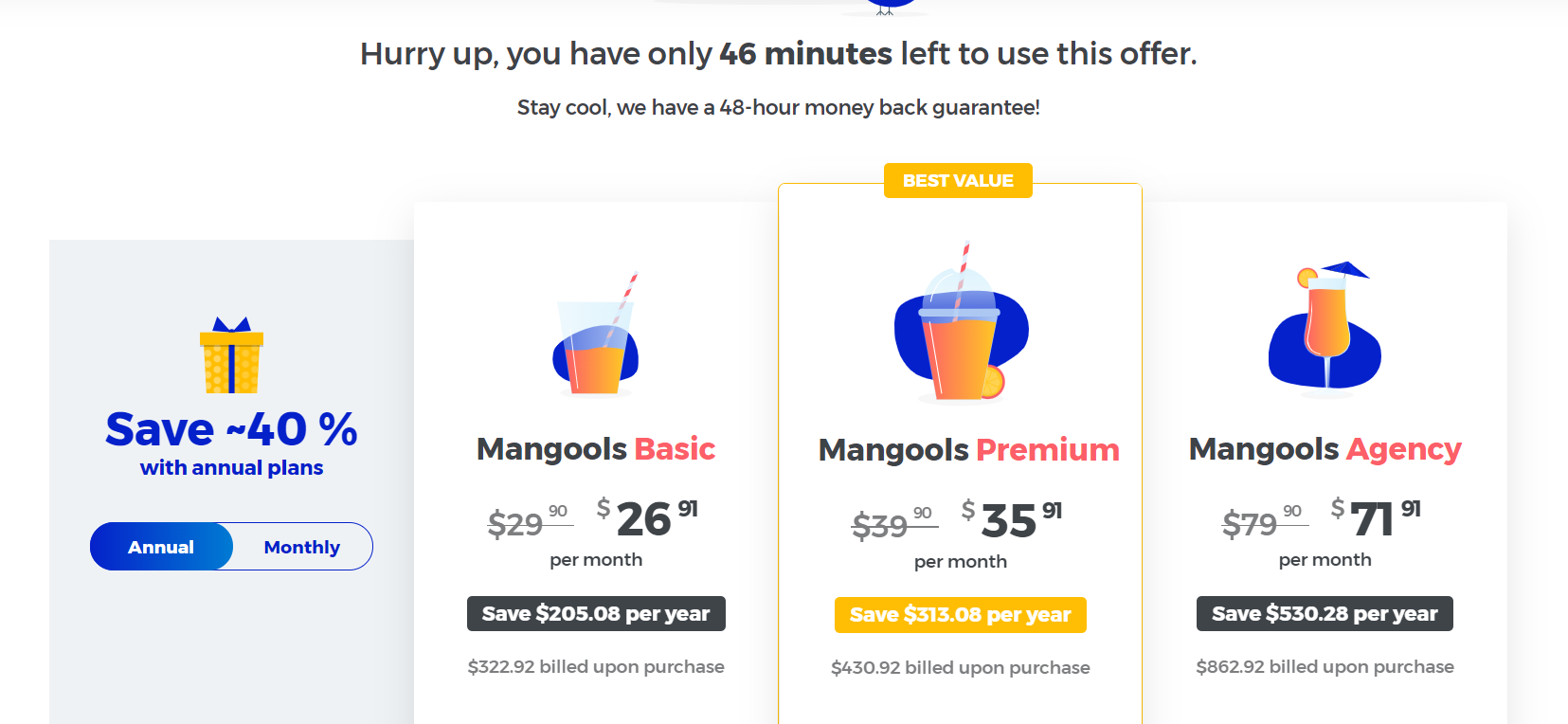Screen dimensions: 1568x724
Task: Click the BEST VALUE badge
Action: (958, 180)
